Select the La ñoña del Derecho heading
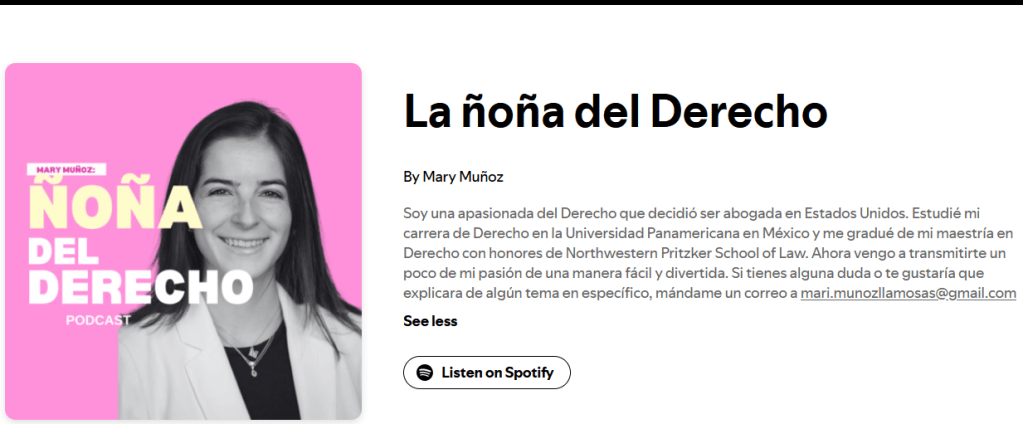 tap(615, 111)
